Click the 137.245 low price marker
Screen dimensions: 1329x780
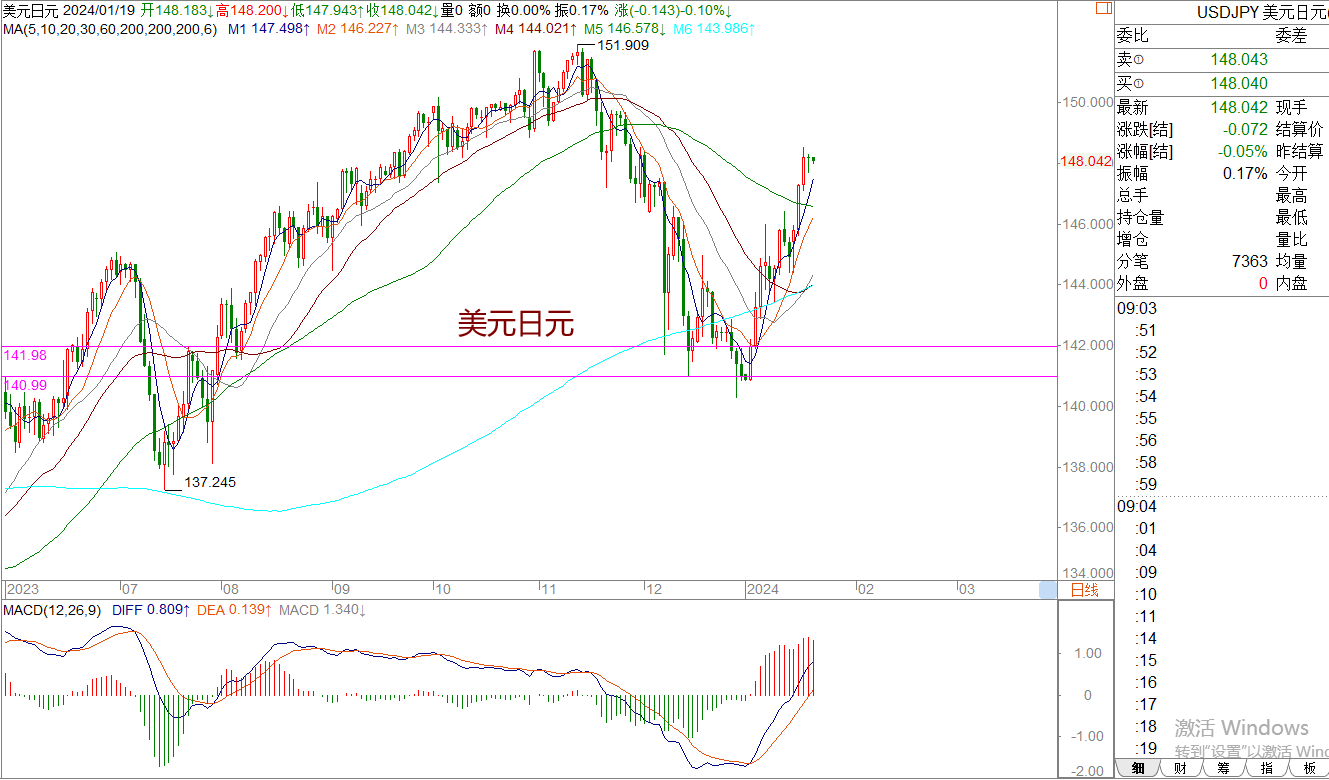(210, 482)
